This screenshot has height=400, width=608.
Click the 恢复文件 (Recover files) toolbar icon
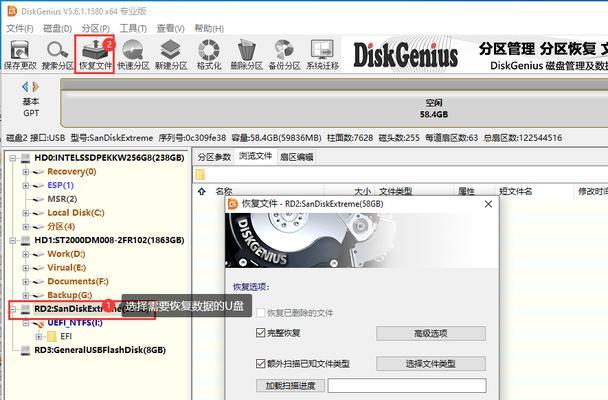pyautogui.click(x=95, y=50)
